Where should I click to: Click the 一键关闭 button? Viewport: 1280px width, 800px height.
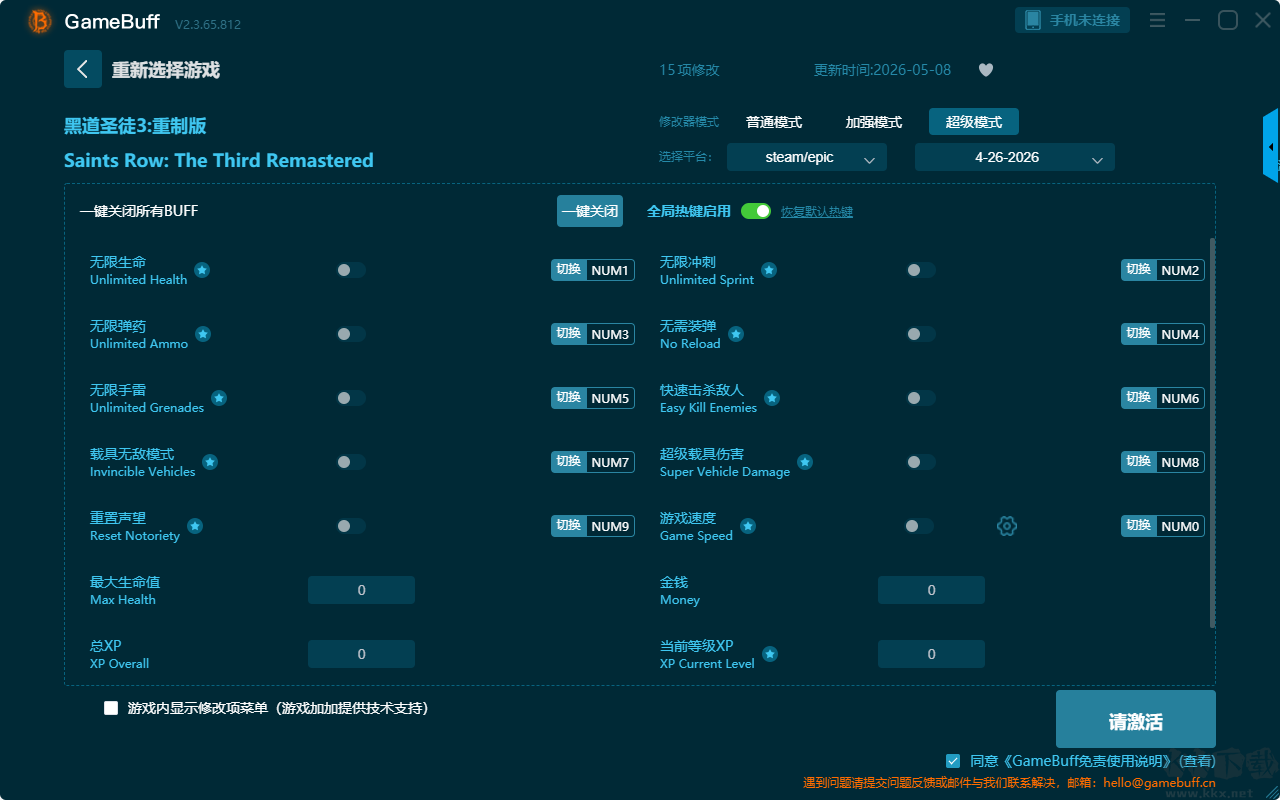590,211
